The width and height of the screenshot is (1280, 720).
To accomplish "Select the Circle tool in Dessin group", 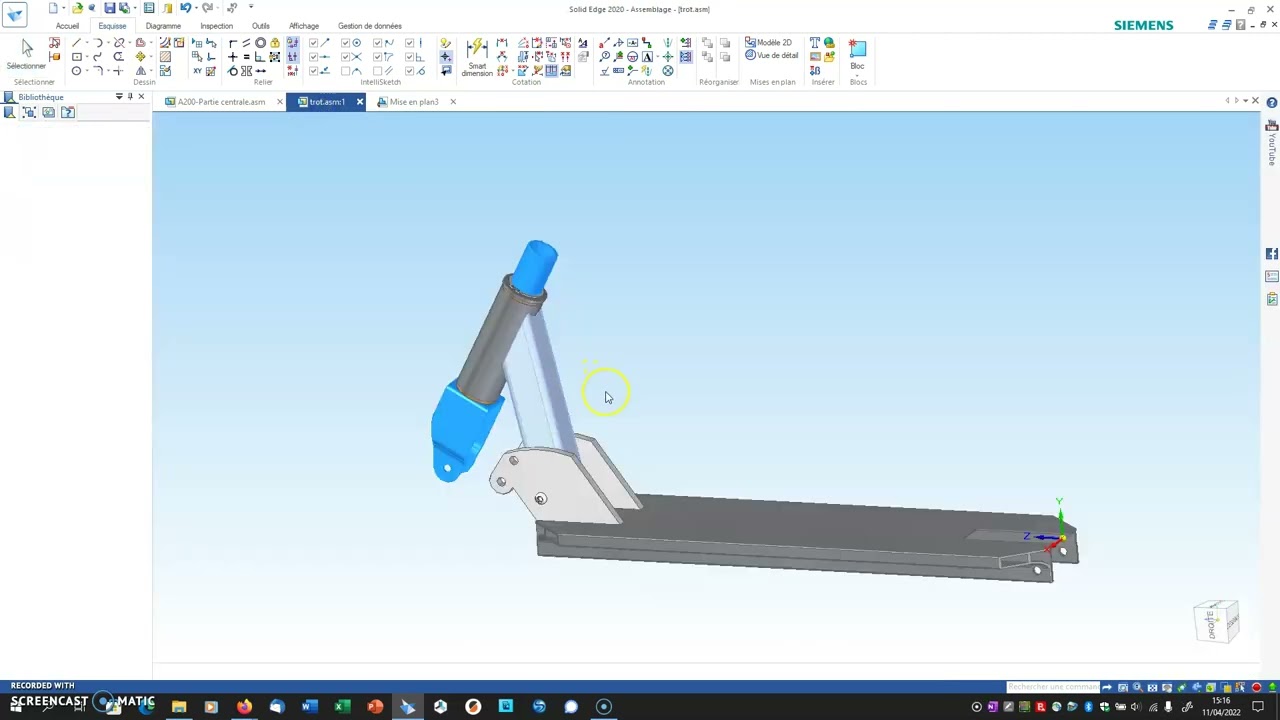I will coord(76,71).
